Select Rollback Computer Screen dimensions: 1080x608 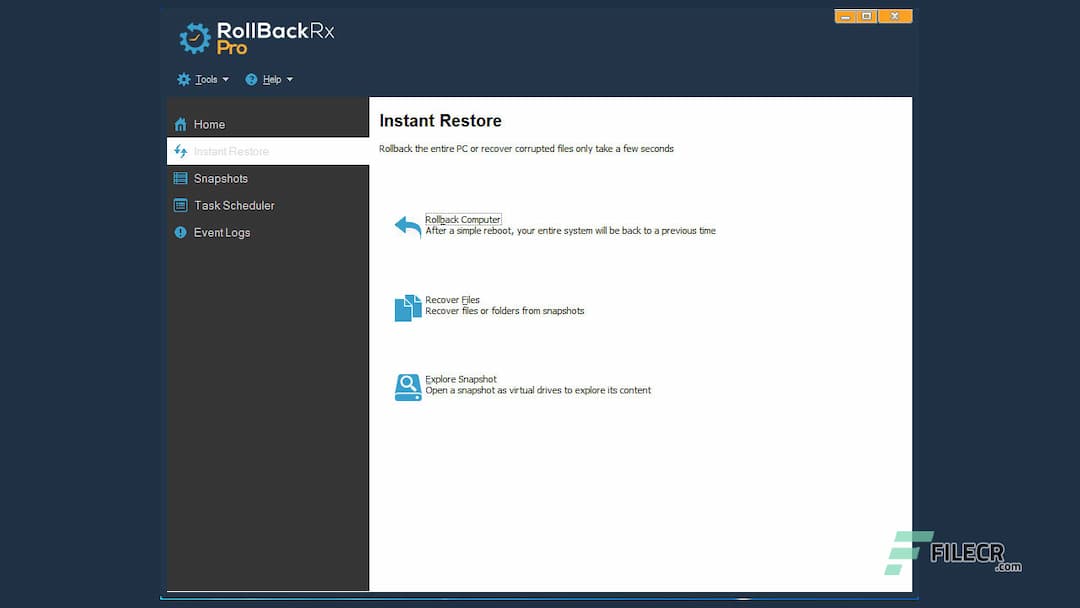pos(462,219)
